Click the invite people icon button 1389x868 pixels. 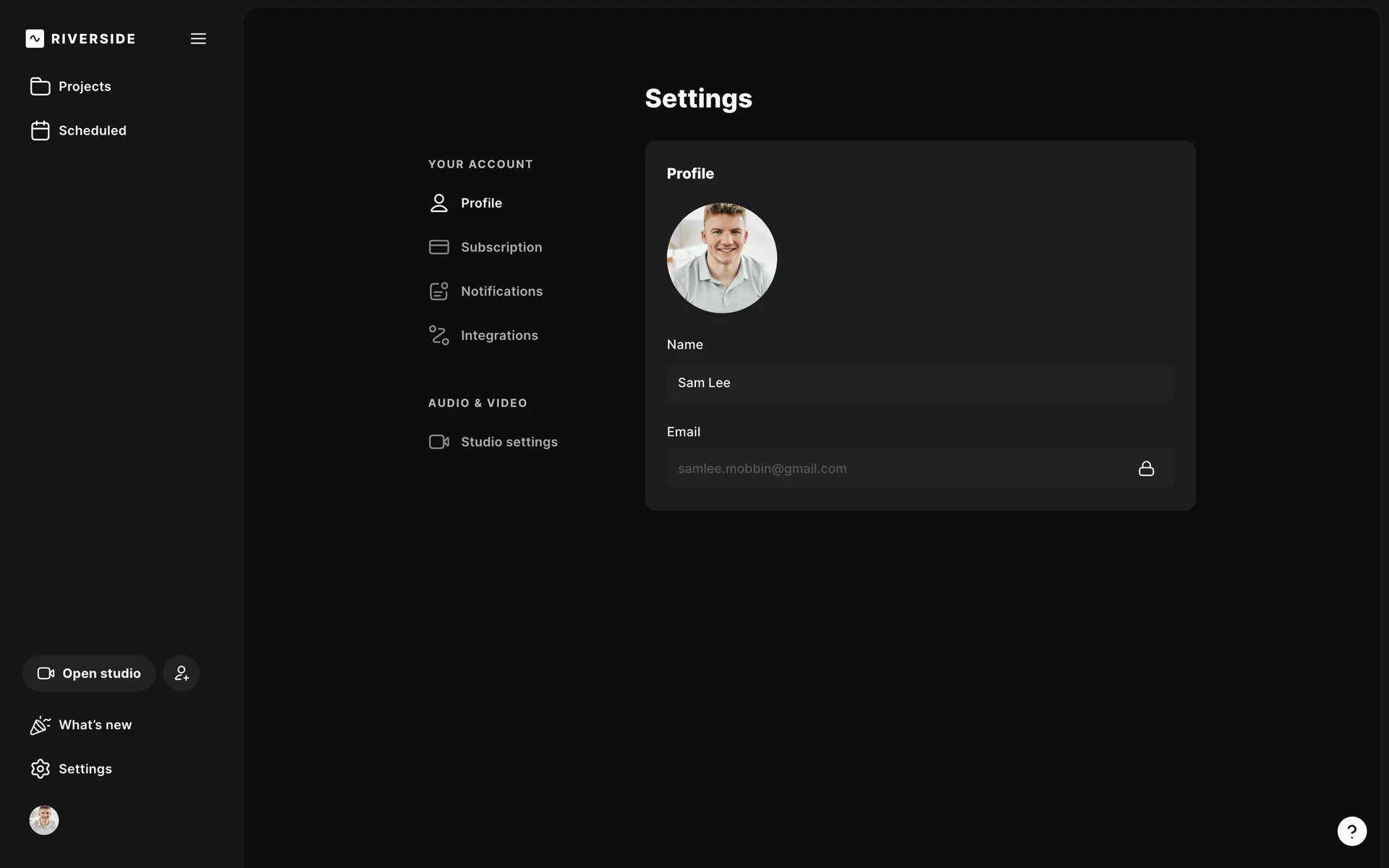pos(182,673)
